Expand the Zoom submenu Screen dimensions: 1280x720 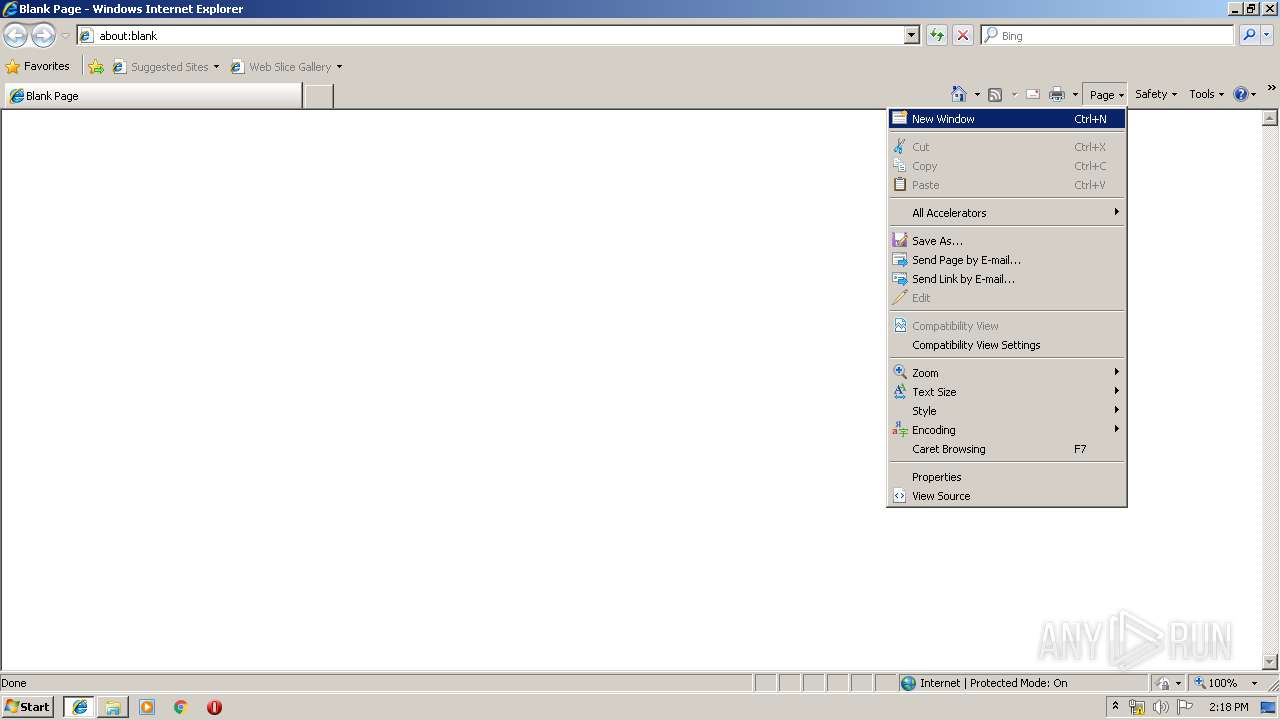coord(1007,373)
